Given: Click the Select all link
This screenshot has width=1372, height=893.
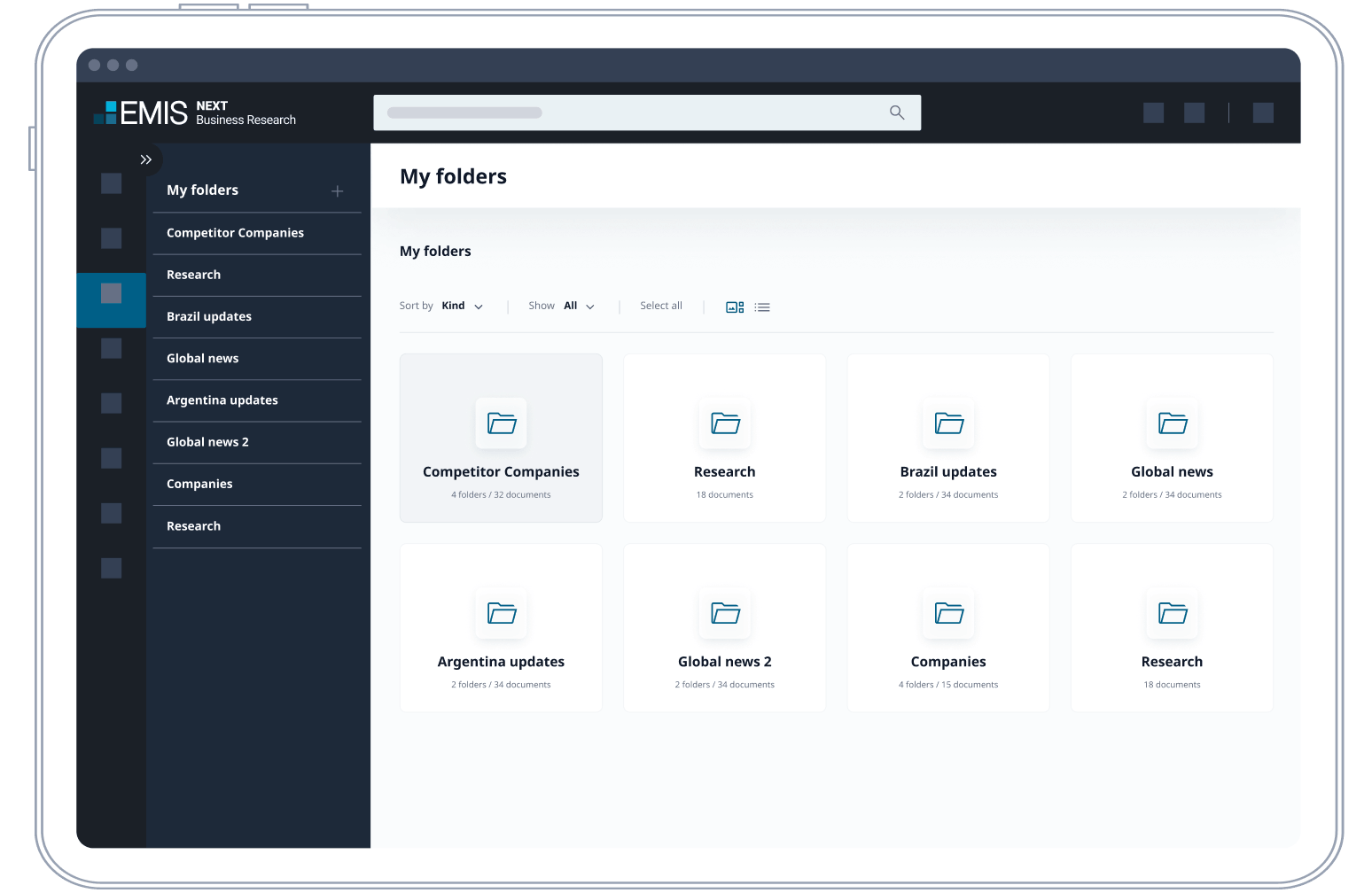Looking at the screenshot, I should click(661, 307).
